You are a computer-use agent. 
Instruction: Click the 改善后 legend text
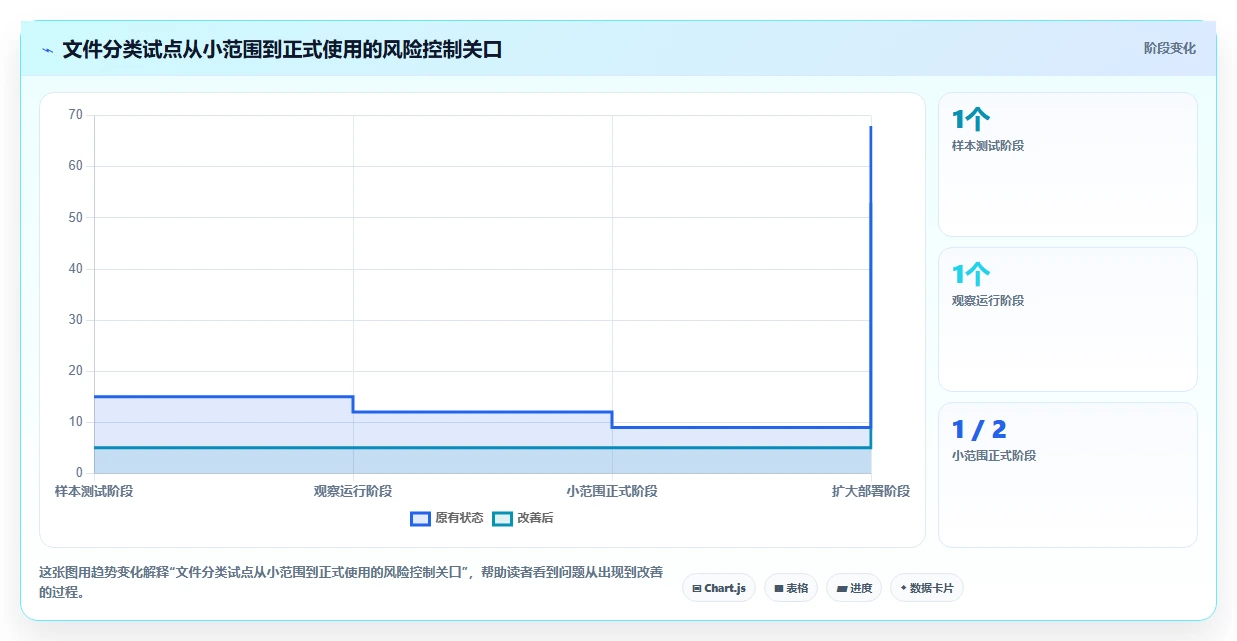coord(535,518)
